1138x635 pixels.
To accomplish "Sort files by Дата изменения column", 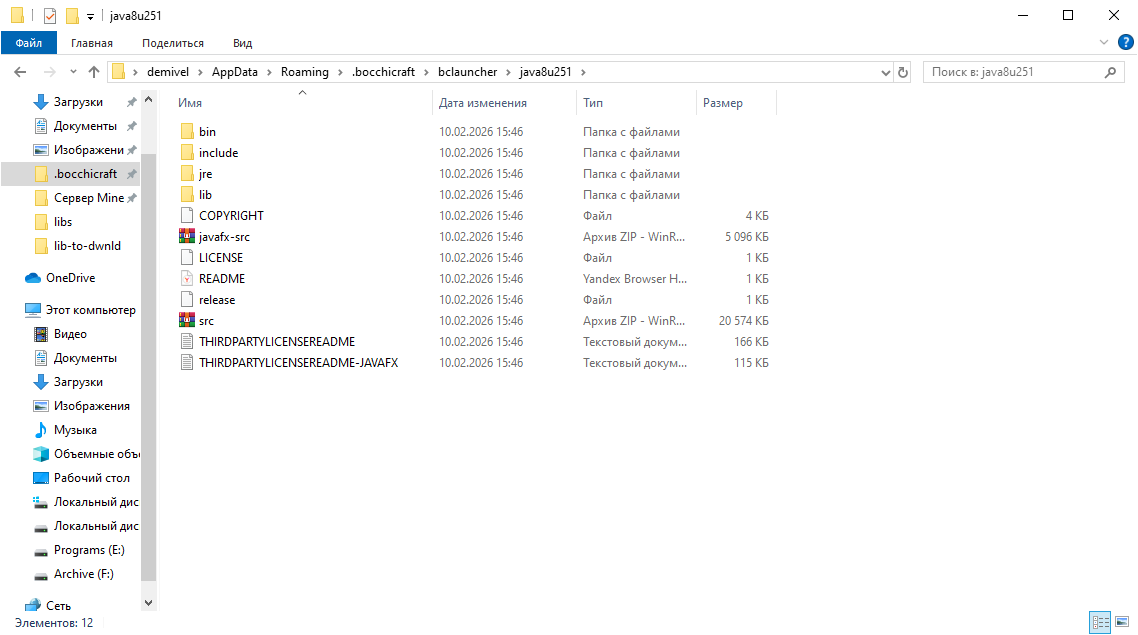I will coord(483,103).
